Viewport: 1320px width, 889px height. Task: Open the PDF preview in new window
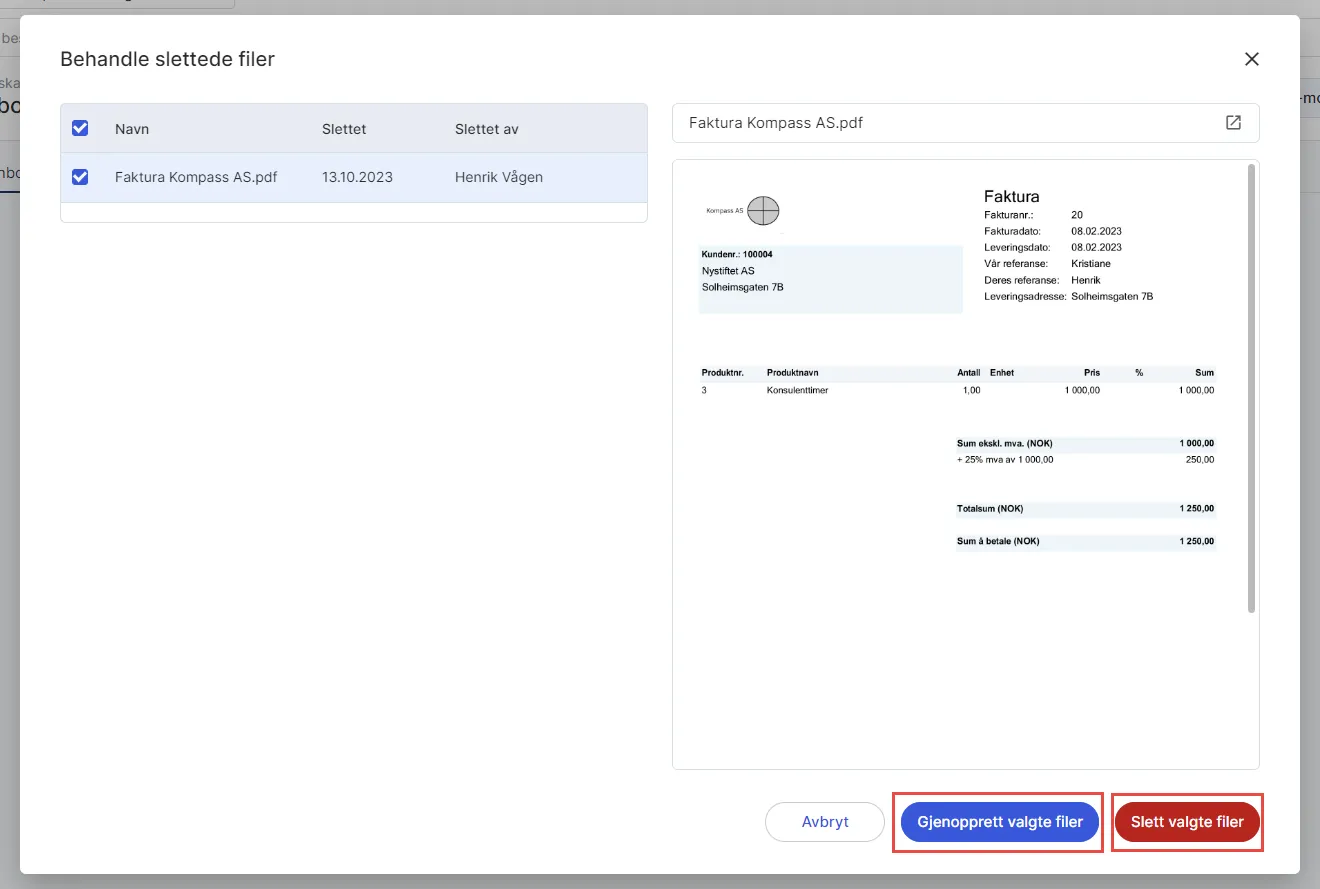pyautogui.click(x=1233, y=123)
